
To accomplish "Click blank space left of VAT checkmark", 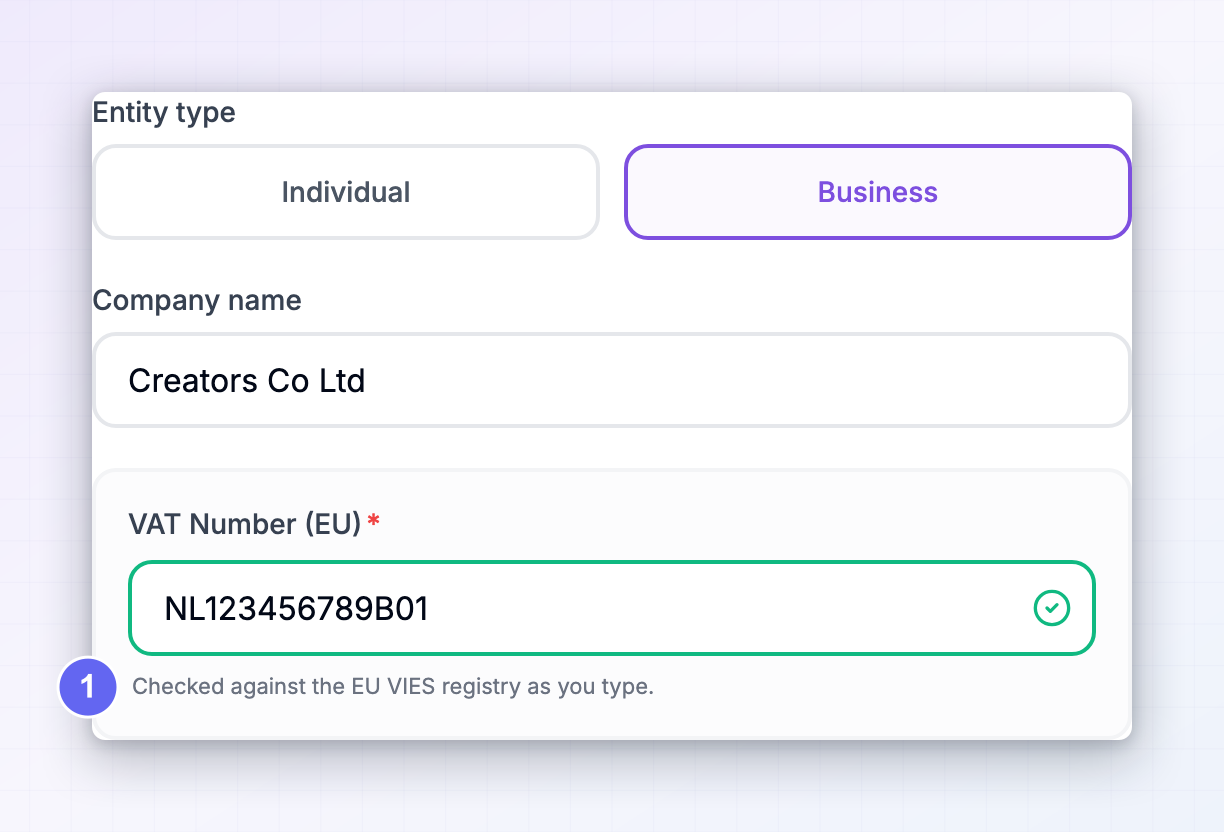I will (730, 608).
